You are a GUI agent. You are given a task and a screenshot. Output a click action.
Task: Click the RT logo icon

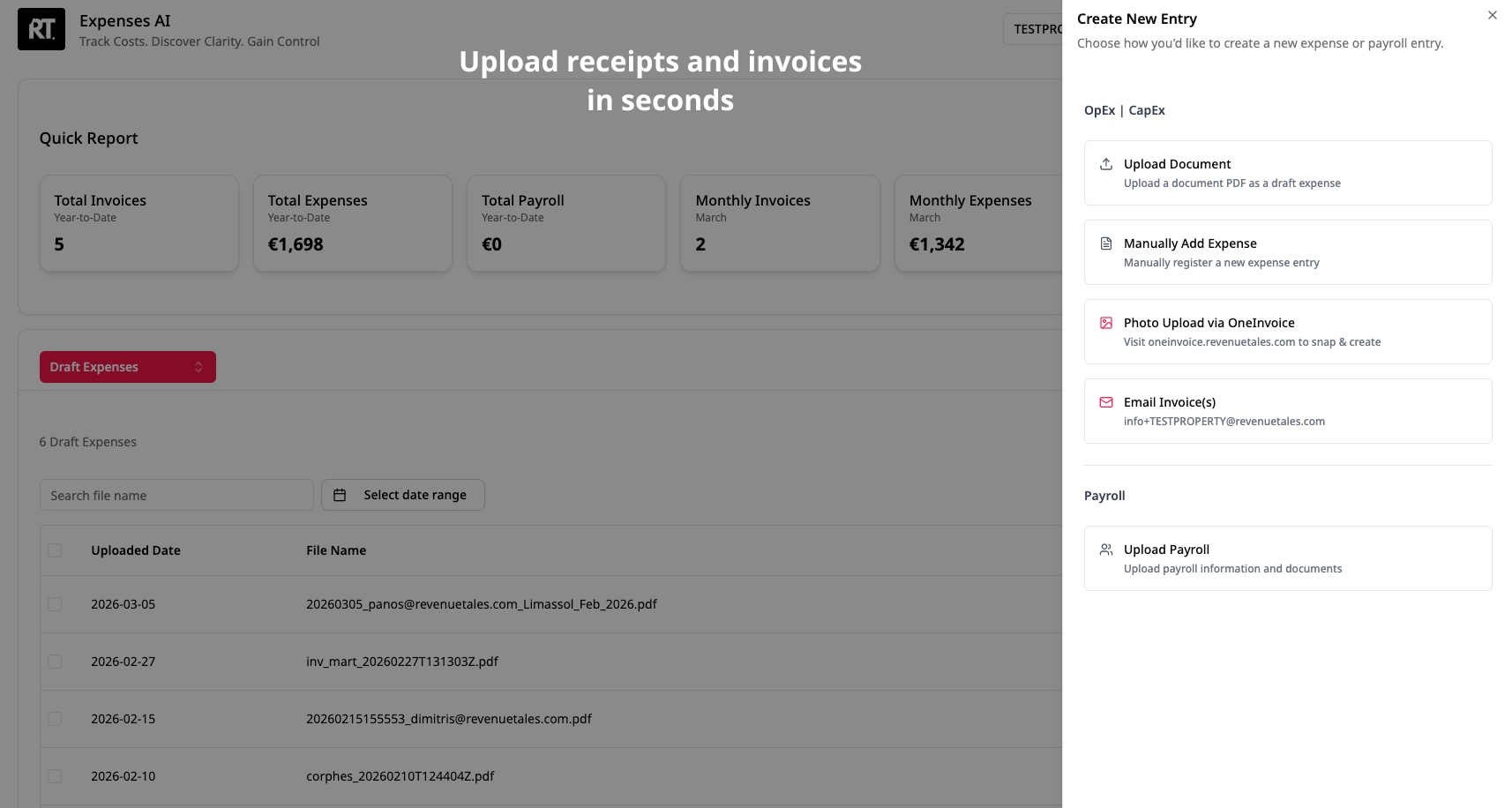click(41, 29)
